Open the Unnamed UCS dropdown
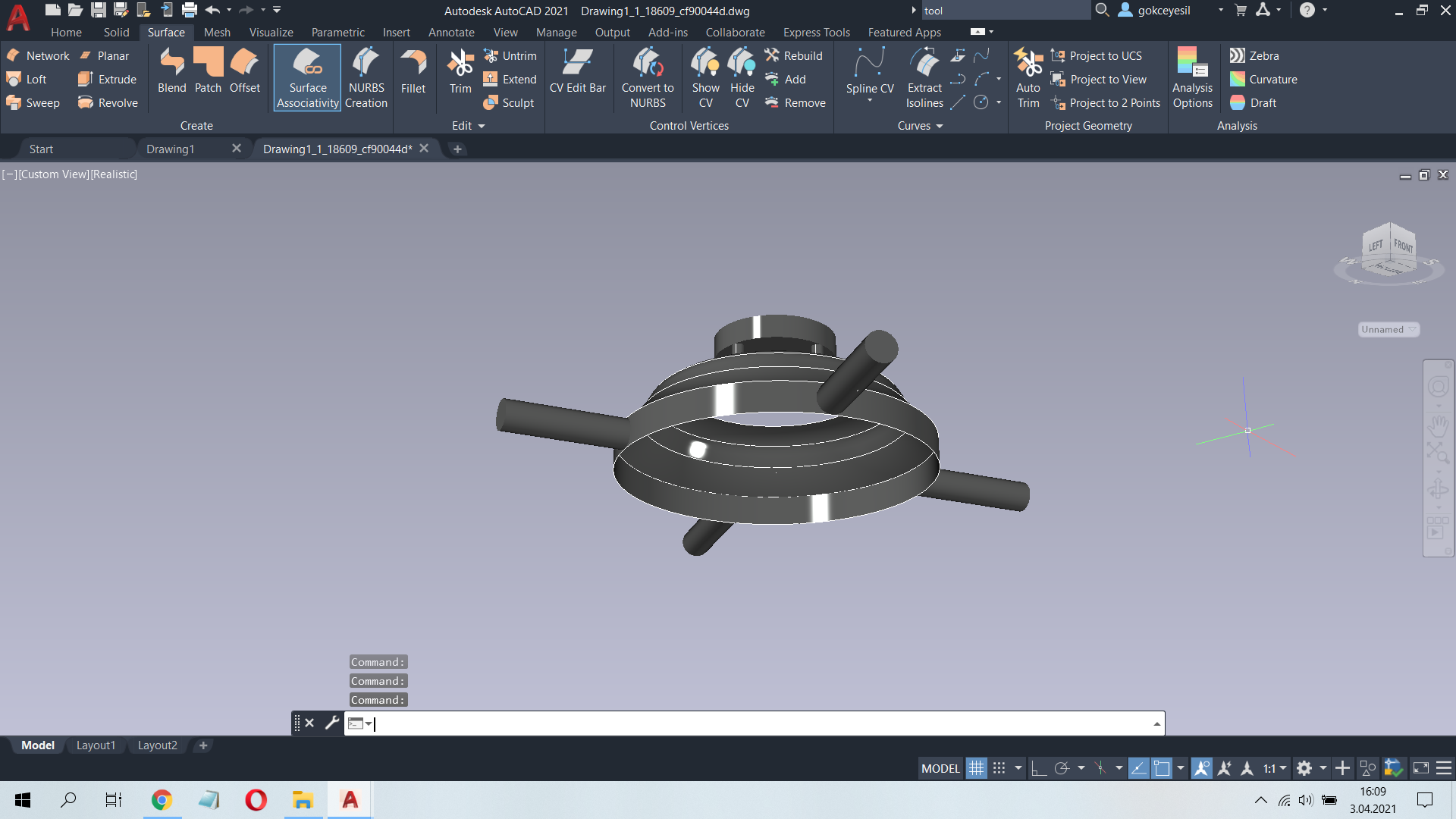The width and height of the screenshot is (1456, 819). pyautogui.click(x=1389, y=329)
